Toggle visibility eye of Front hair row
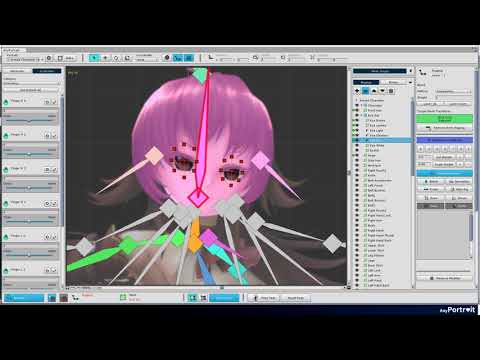This screenshot has width=480, height=360. click(356, 110)
